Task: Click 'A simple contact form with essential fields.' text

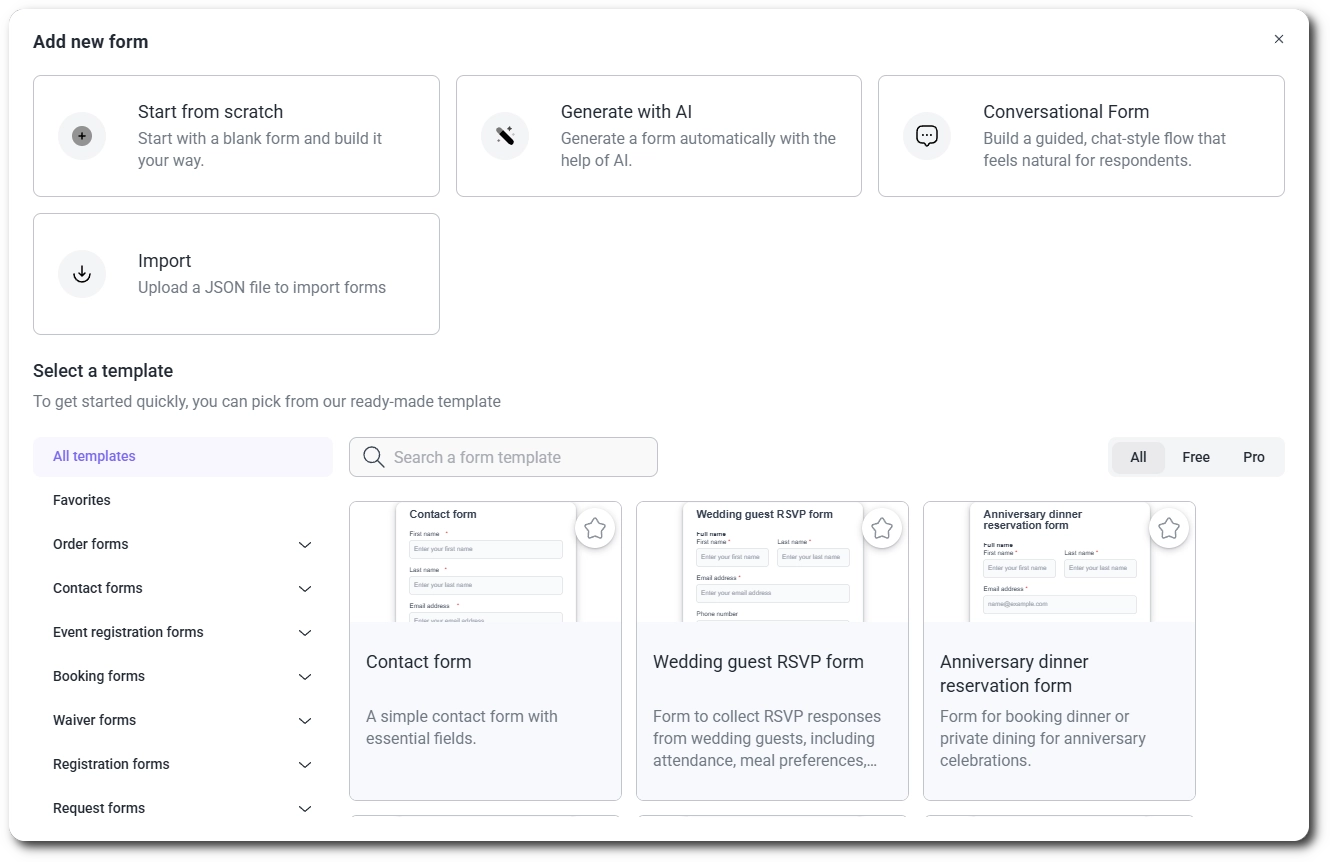Action: 462,727
